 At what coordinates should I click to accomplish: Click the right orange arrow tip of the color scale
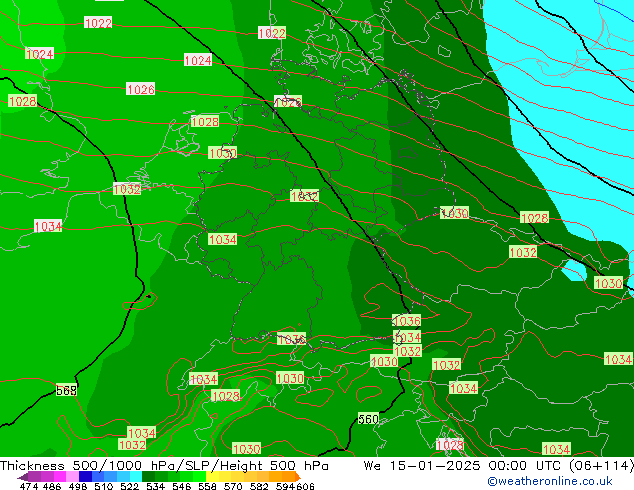click(299, 477)
